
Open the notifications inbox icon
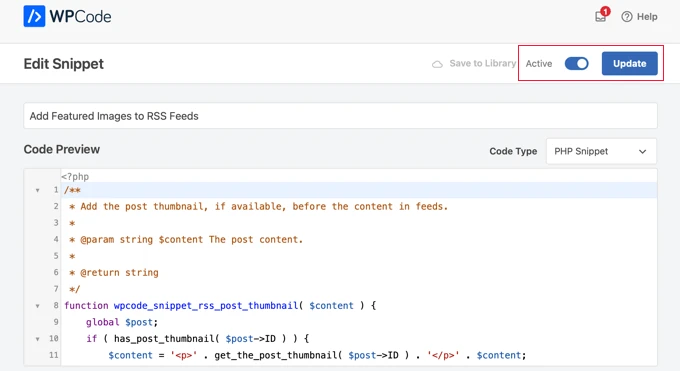[601, 16]
